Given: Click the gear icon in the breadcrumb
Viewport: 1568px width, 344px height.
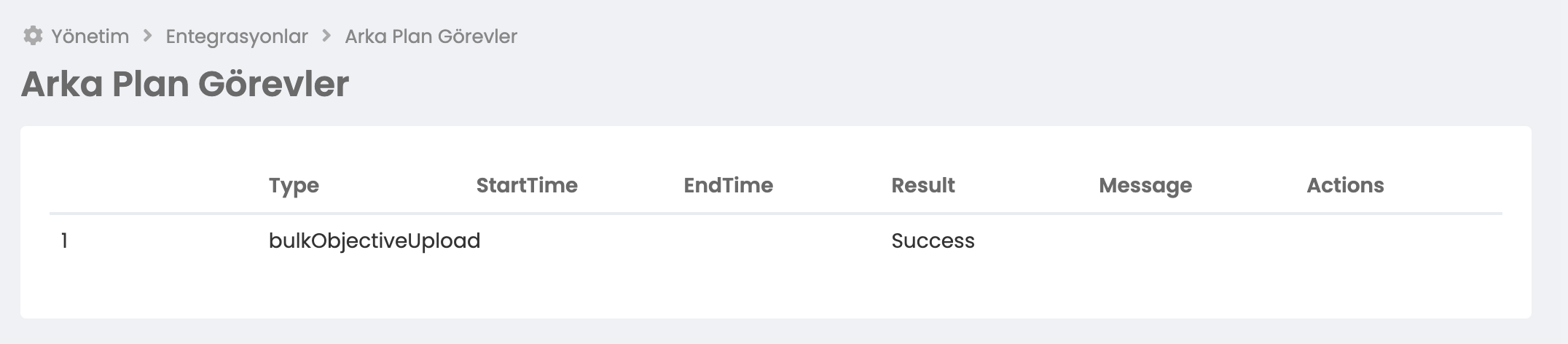Looking at the screenshot, I should (33, 36).
